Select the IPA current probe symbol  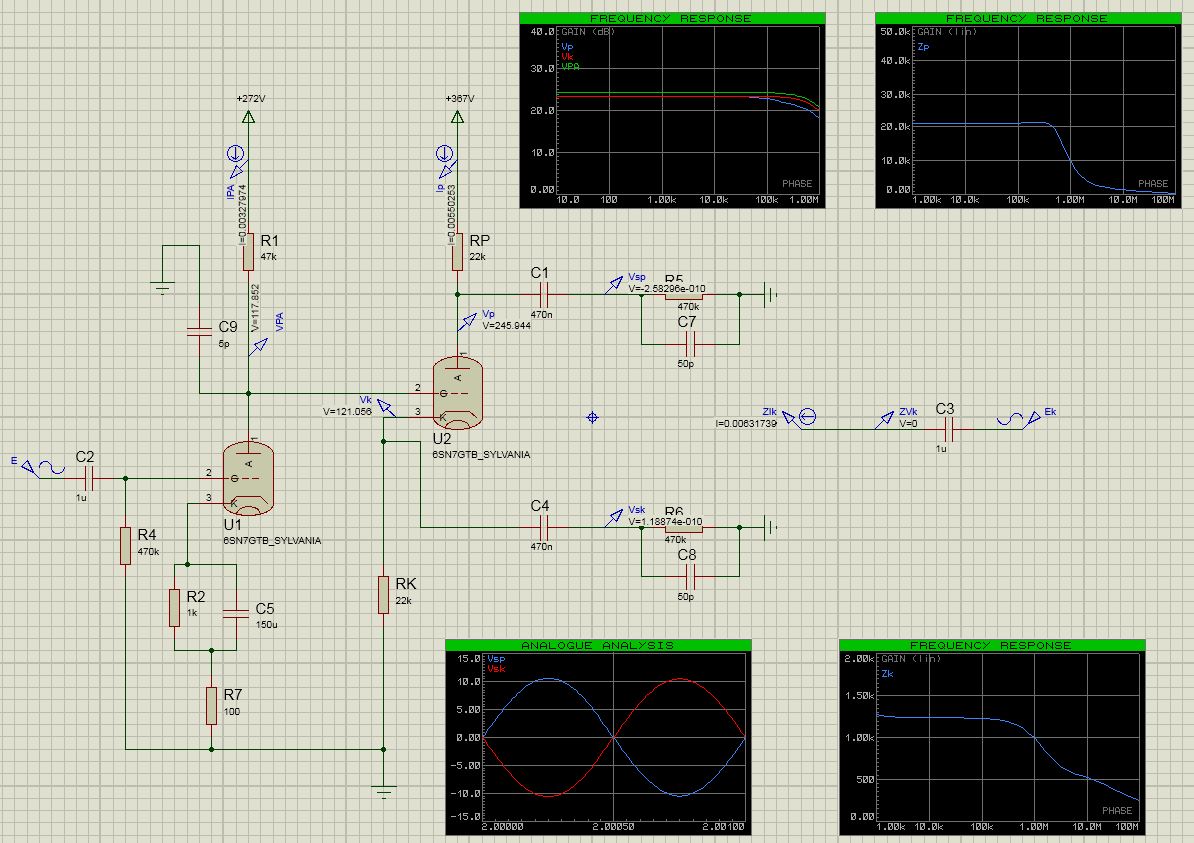click(237, 162)
